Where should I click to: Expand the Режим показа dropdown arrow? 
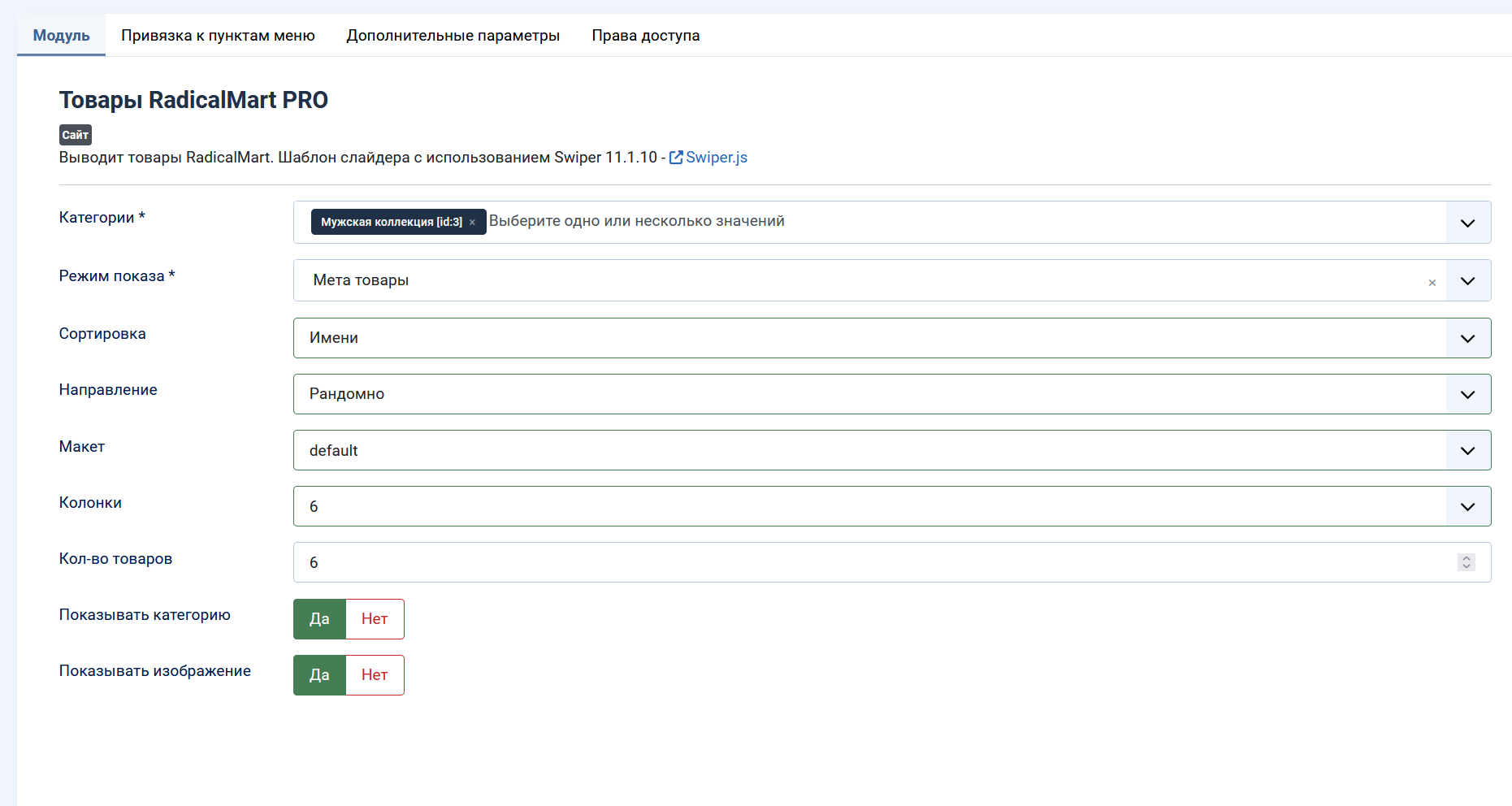[1467, 281]
